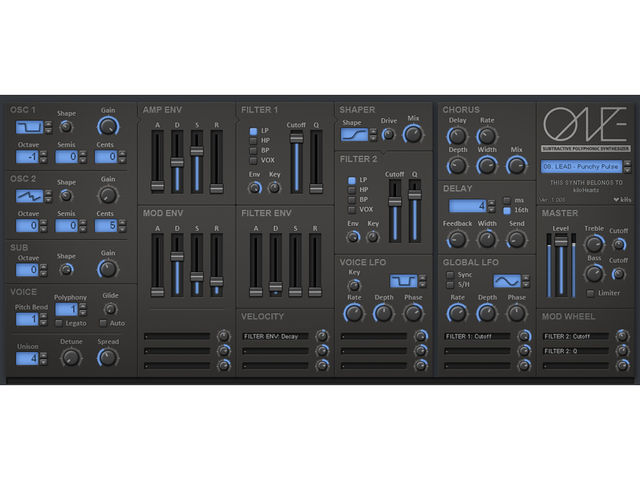Screen dimensions: 640x480
Task: Open Mod Wheel slot 'FILTER 2: Cutoff'
Action: click(576, 336)
